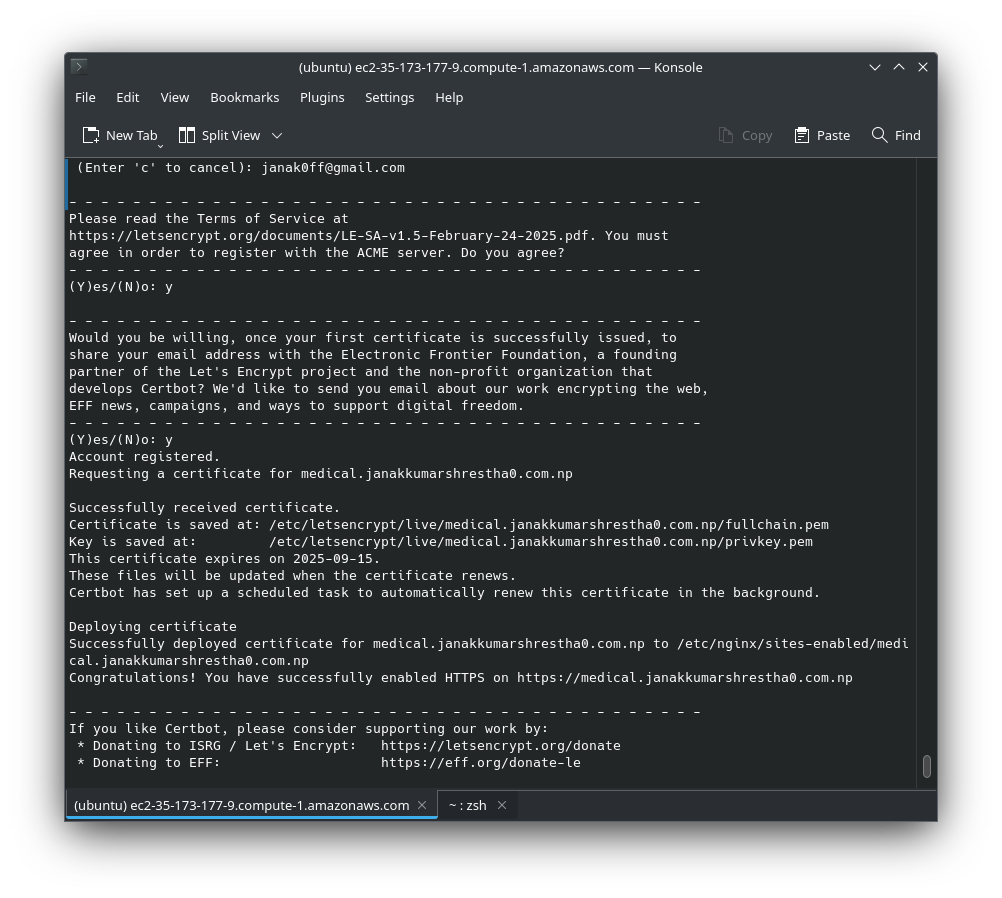Click the Konsole terminal icon in title bar

click(x=79, y=67)
